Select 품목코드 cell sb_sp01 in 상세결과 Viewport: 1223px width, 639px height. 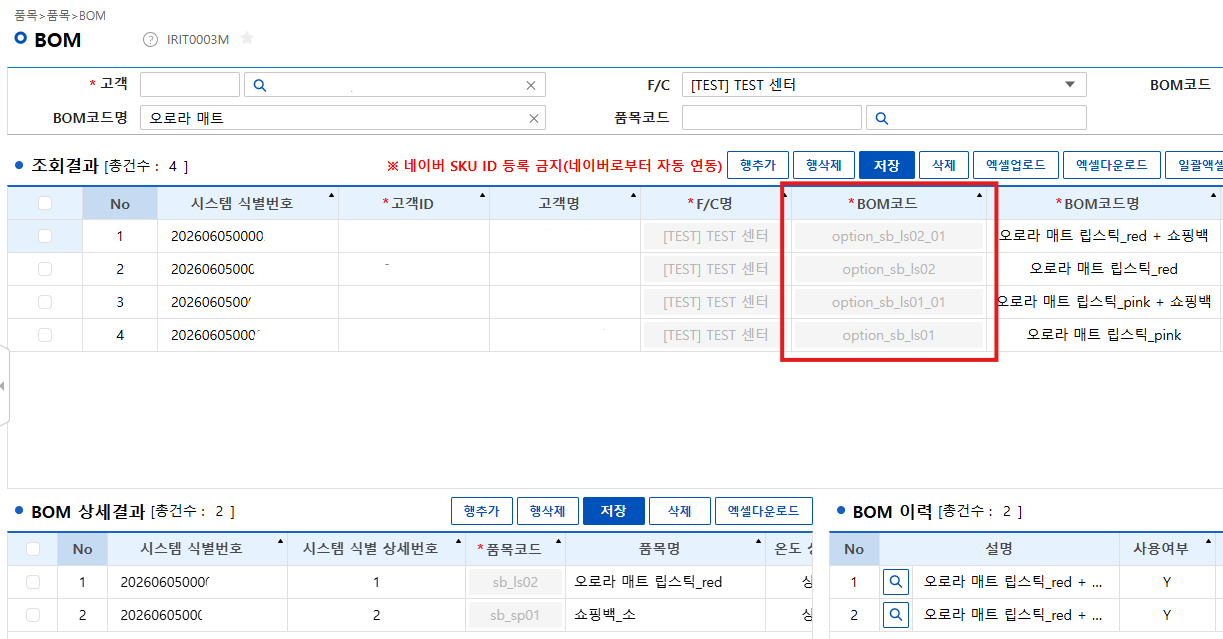pyautogui.click(x=515, y=615)
